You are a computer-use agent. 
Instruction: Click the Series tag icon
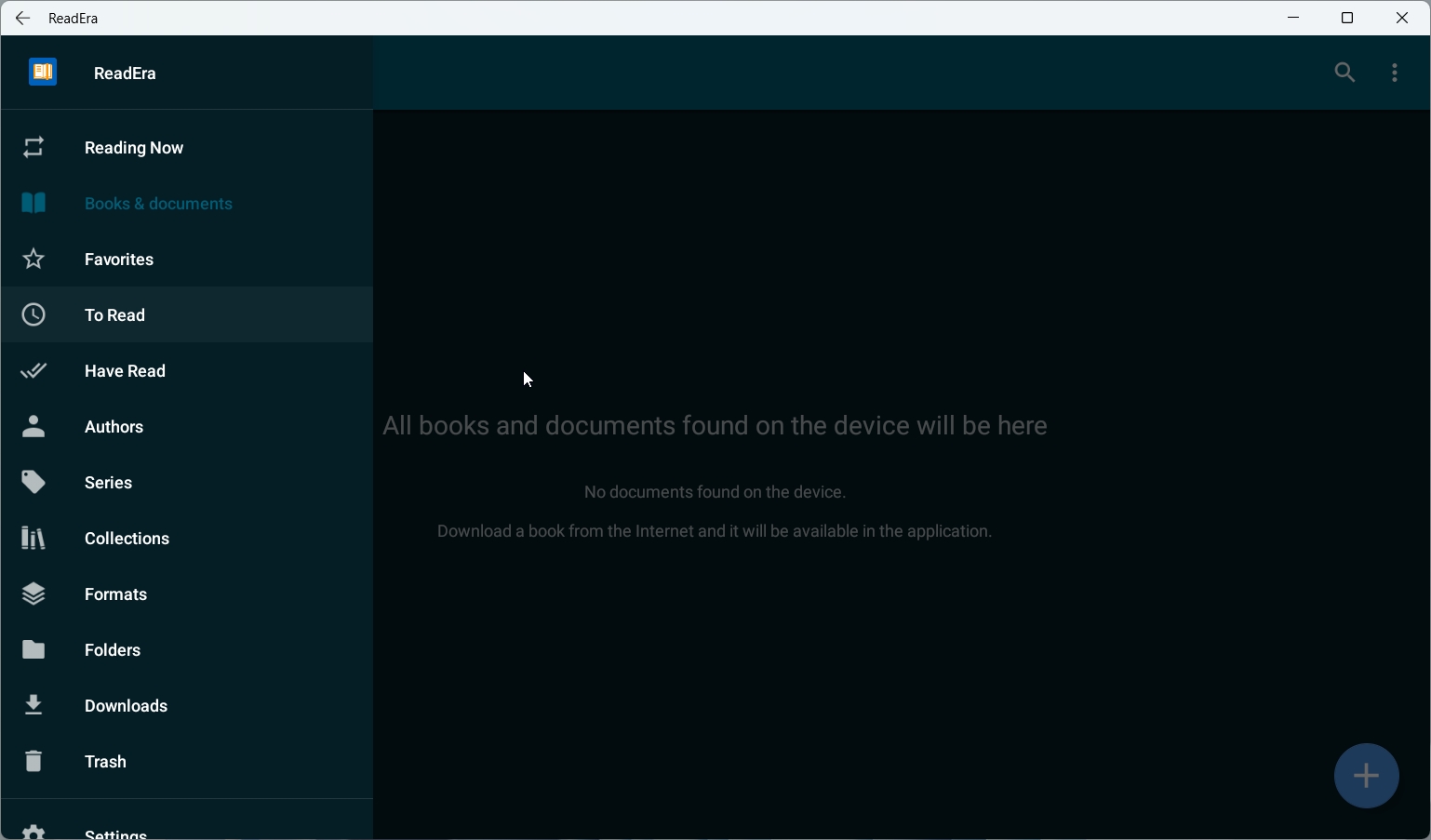point(33,483)
